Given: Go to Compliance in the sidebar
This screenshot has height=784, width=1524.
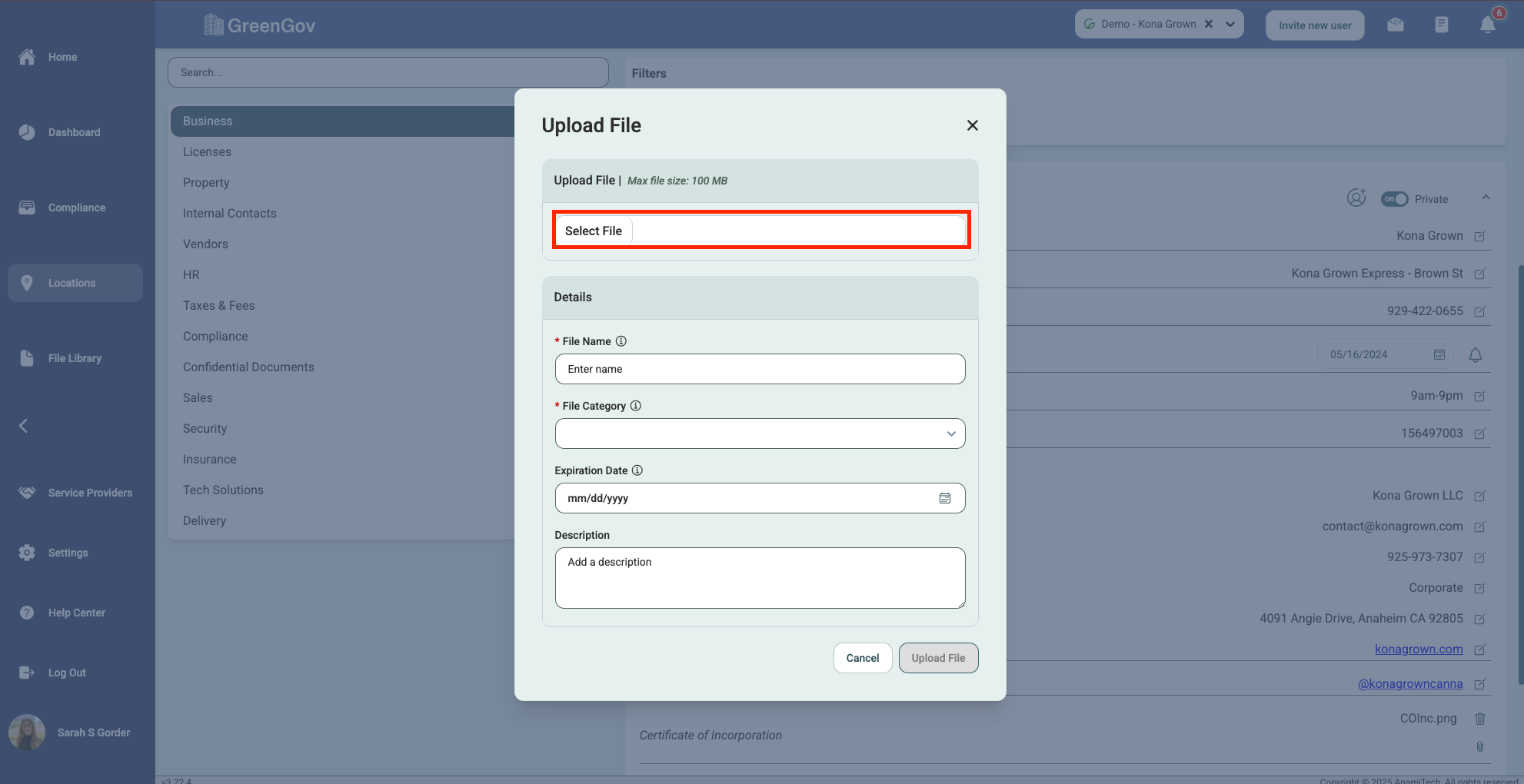Looking at the screenshot, I should click(x=76, y=208).
